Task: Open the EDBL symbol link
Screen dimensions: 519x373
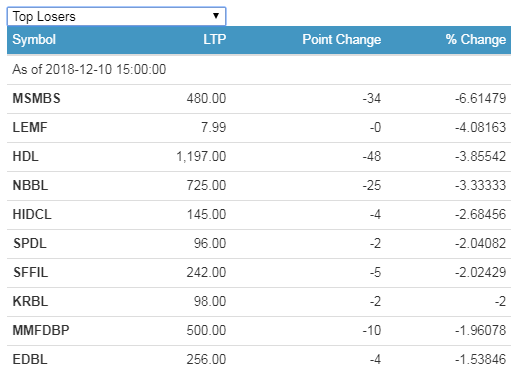Action: pyautogui.click(x=30, y=359)
